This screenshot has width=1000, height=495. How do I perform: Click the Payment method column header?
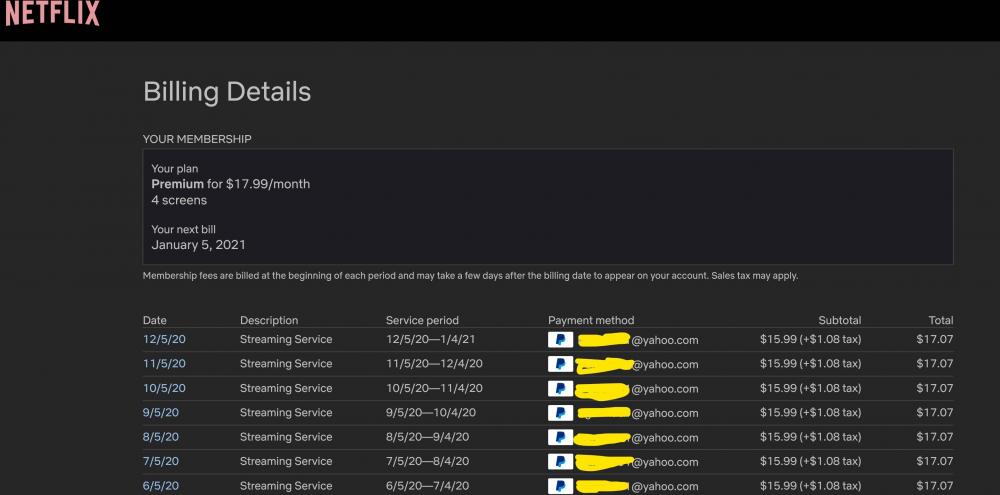(x=591, y=320)
